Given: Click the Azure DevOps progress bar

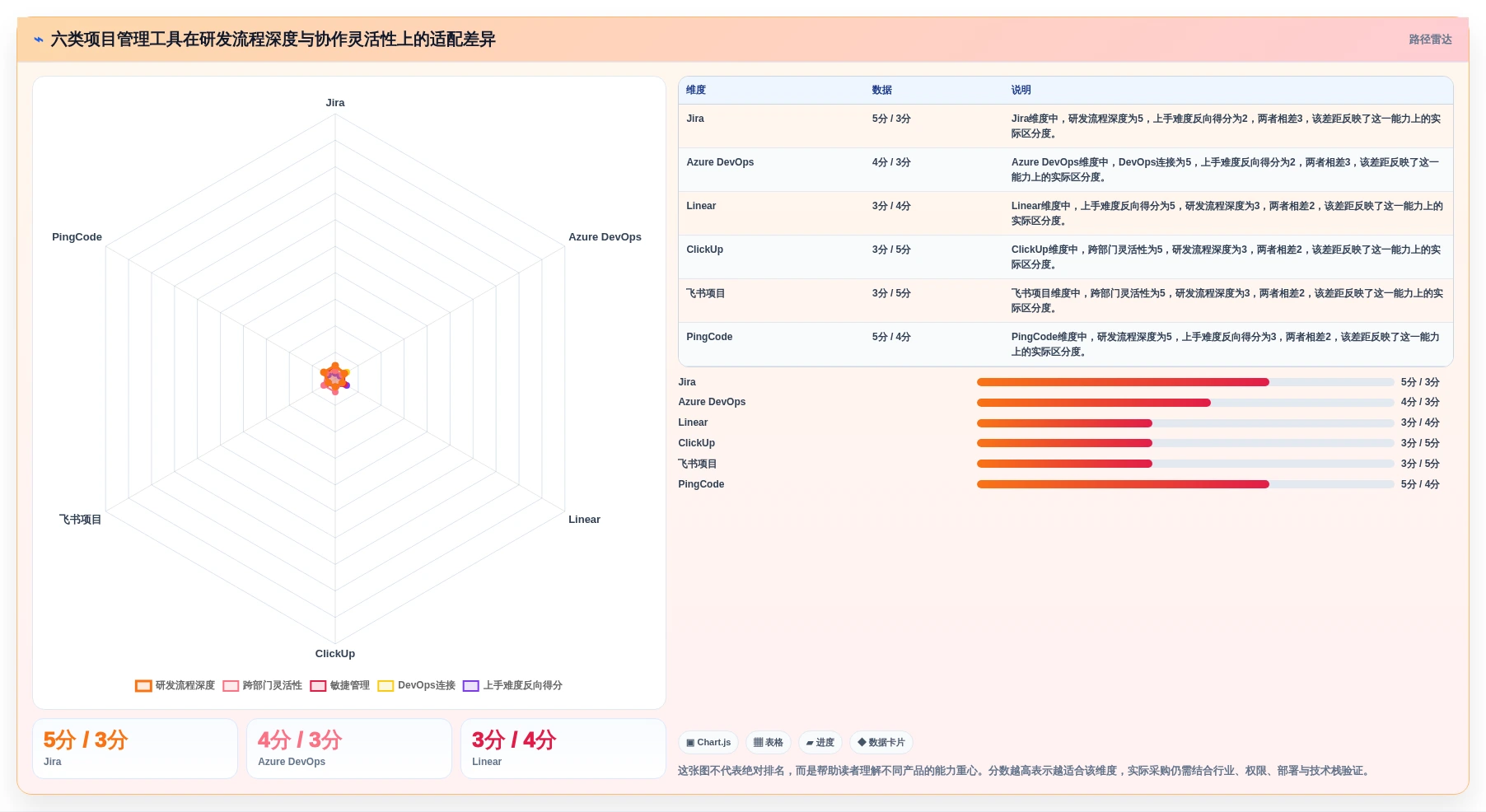Looking at the screenshot, I should pyautogui.click(x=1185, y=403).
